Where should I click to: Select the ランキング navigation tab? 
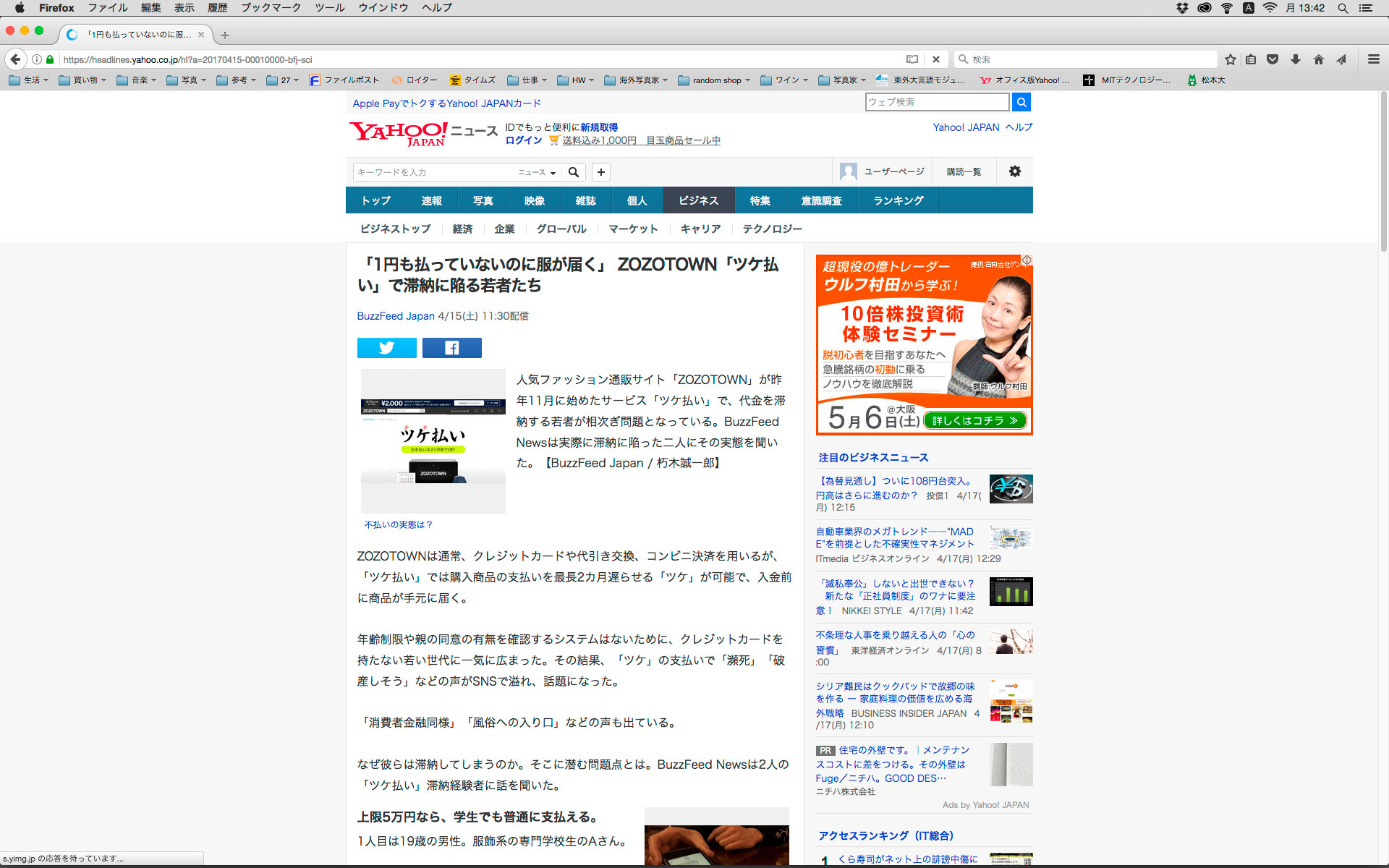pos(898,200)
